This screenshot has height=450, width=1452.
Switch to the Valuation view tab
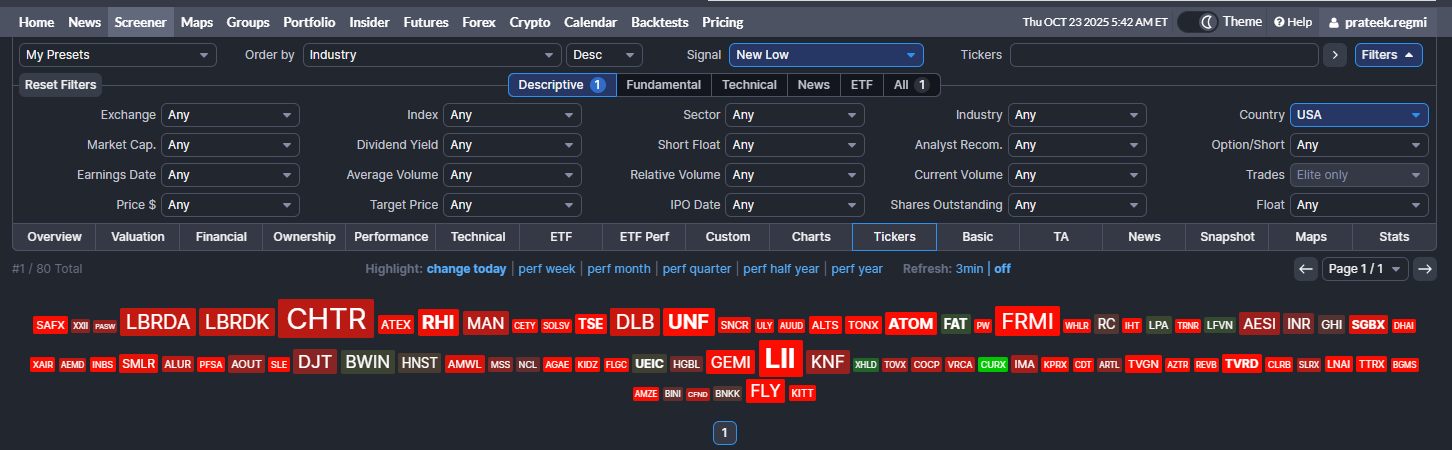click(138, 237)
